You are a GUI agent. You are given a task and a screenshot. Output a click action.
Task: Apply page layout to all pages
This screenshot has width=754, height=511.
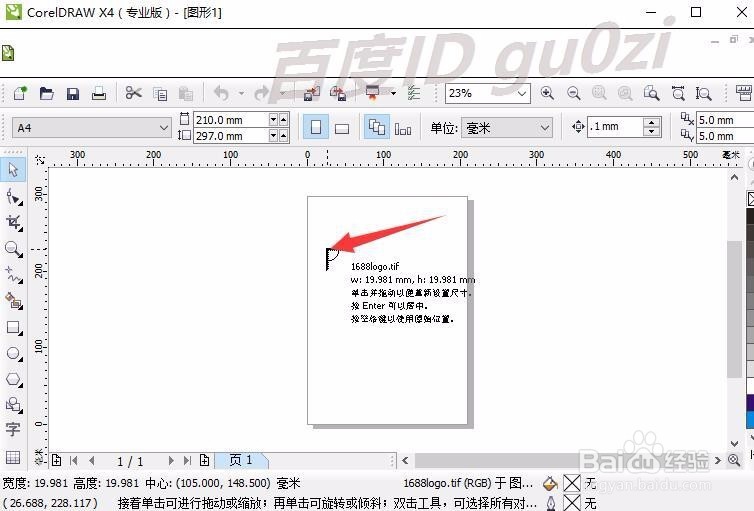377,127
